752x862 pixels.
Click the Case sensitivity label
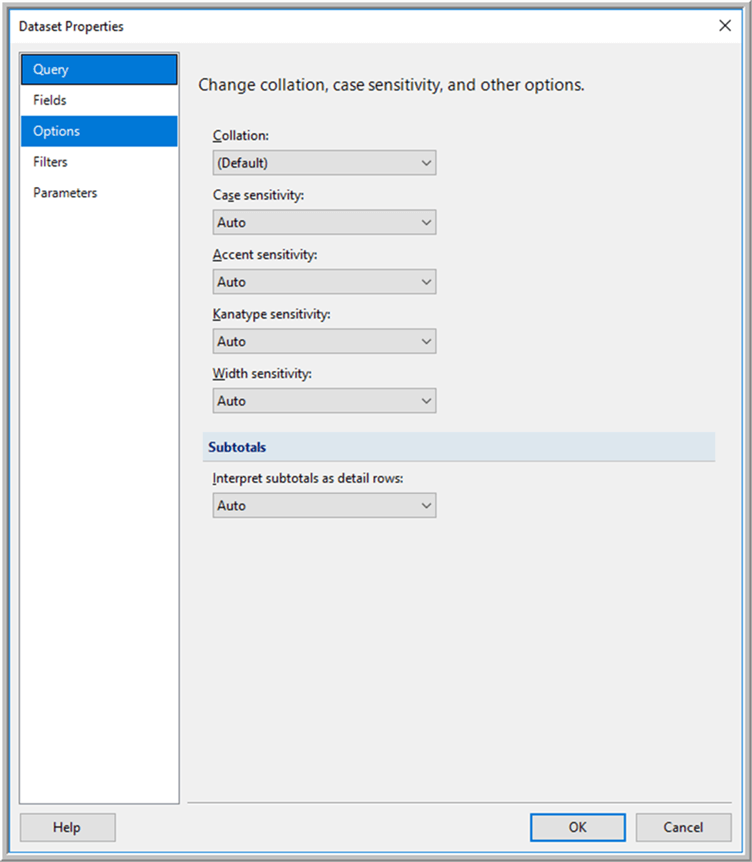tap(258, 195)
